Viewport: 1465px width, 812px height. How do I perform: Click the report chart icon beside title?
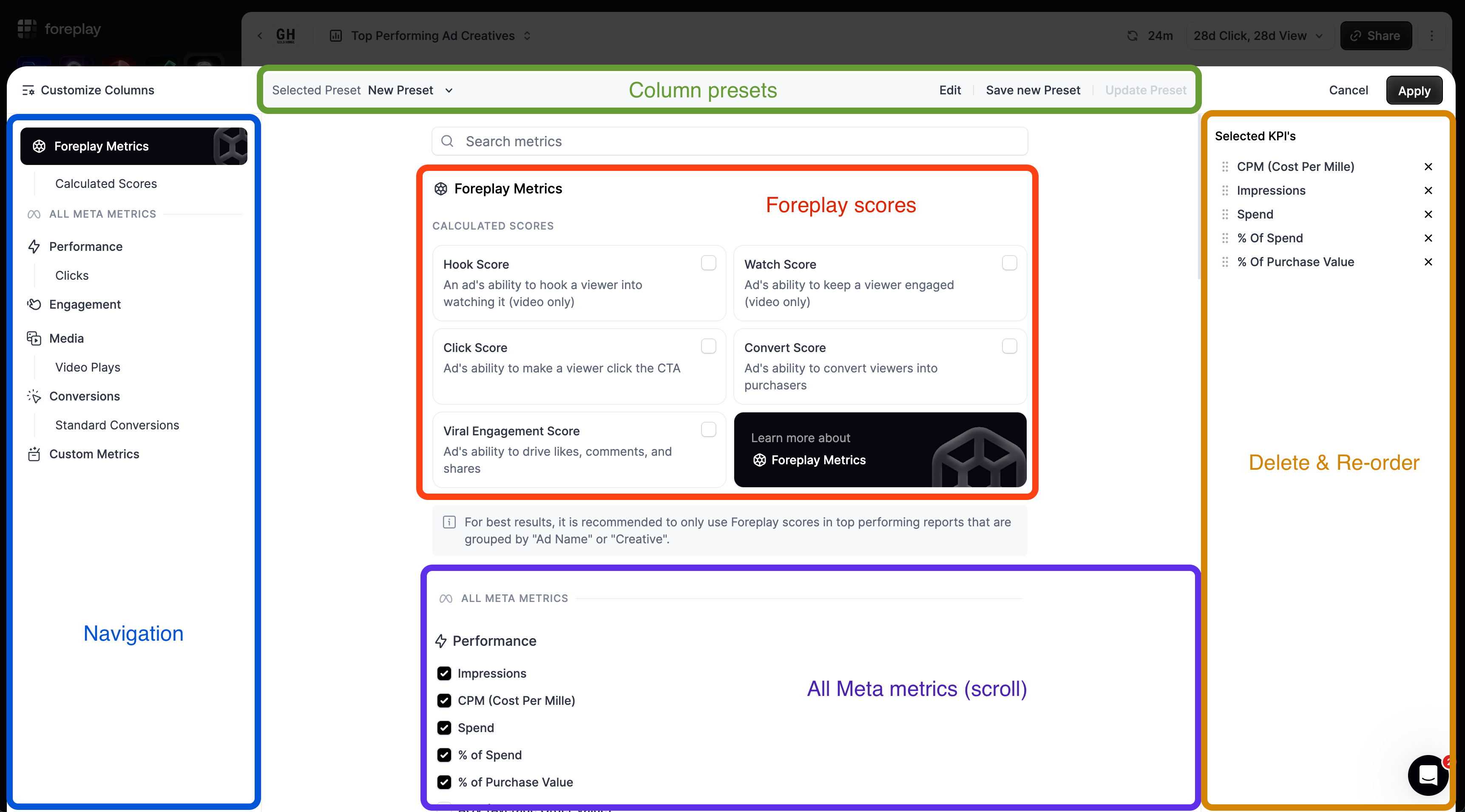tap(336, 36)
